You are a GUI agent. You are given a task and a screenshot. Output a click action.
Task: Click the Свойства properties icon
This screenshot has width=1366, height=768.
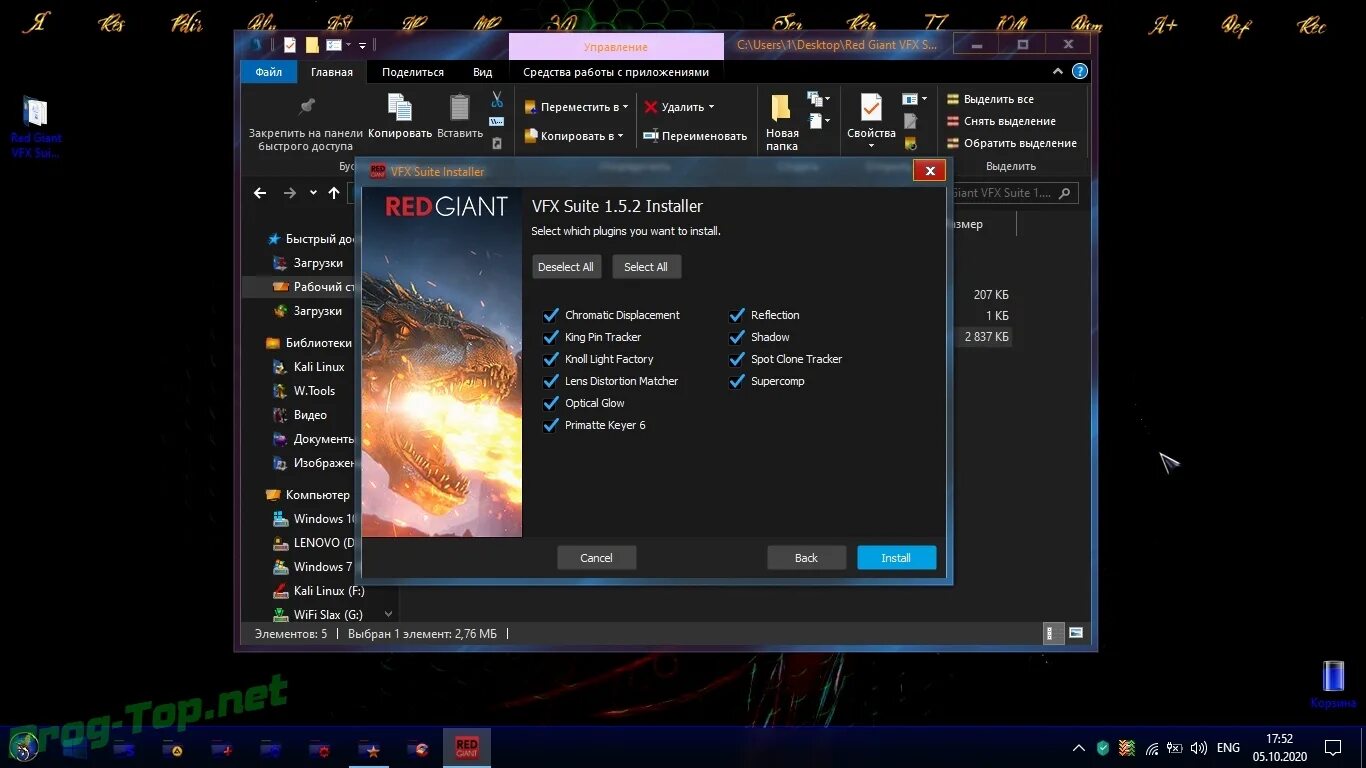(871, 108)
